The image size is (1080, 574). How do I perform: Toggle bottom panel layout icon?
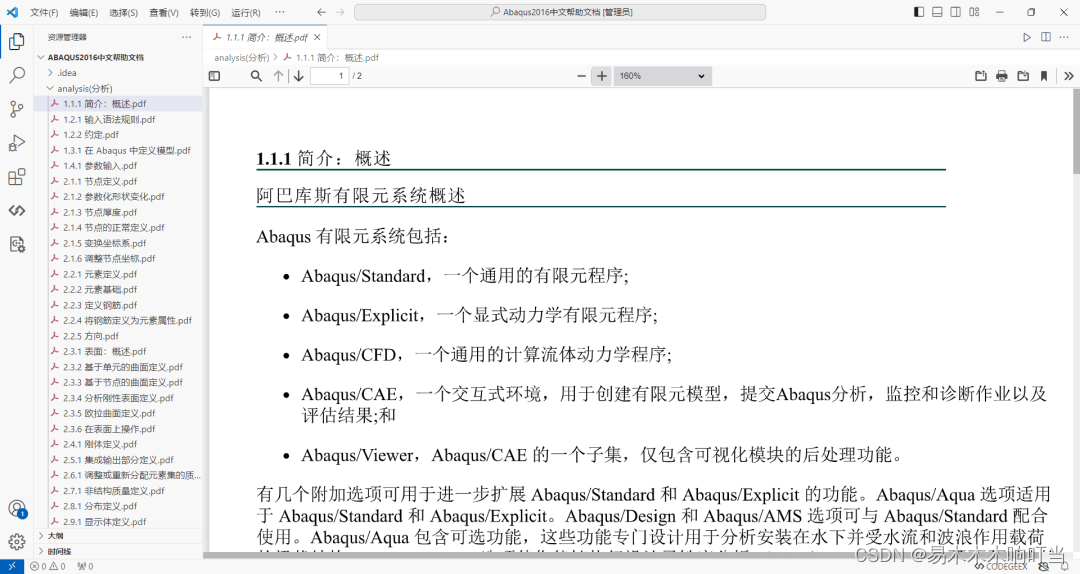click(x=937, y=12)
